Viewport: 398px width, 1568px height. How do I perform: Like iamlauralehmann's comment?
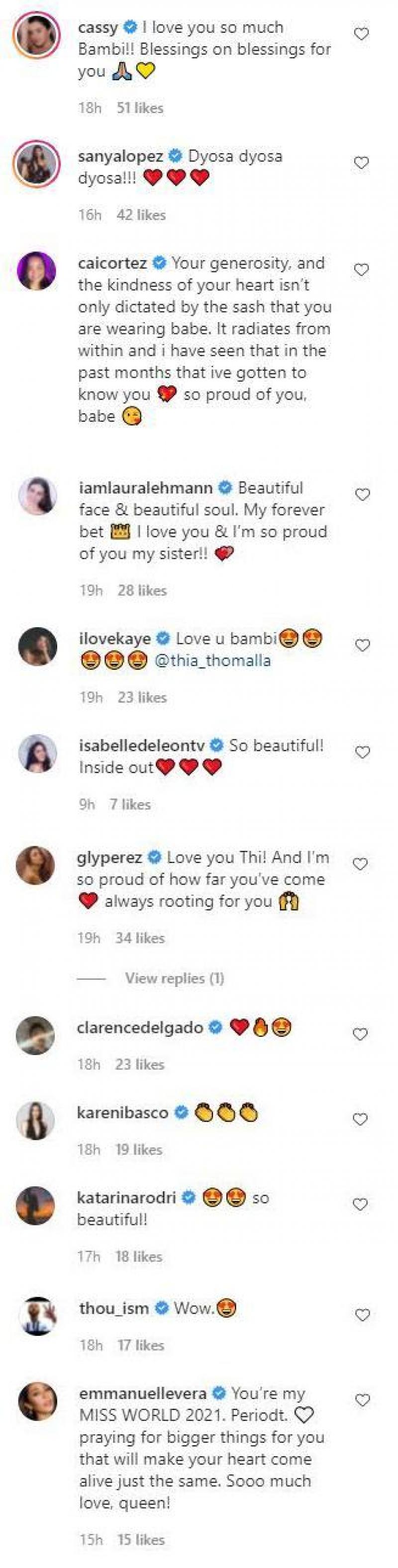point(362,495)
